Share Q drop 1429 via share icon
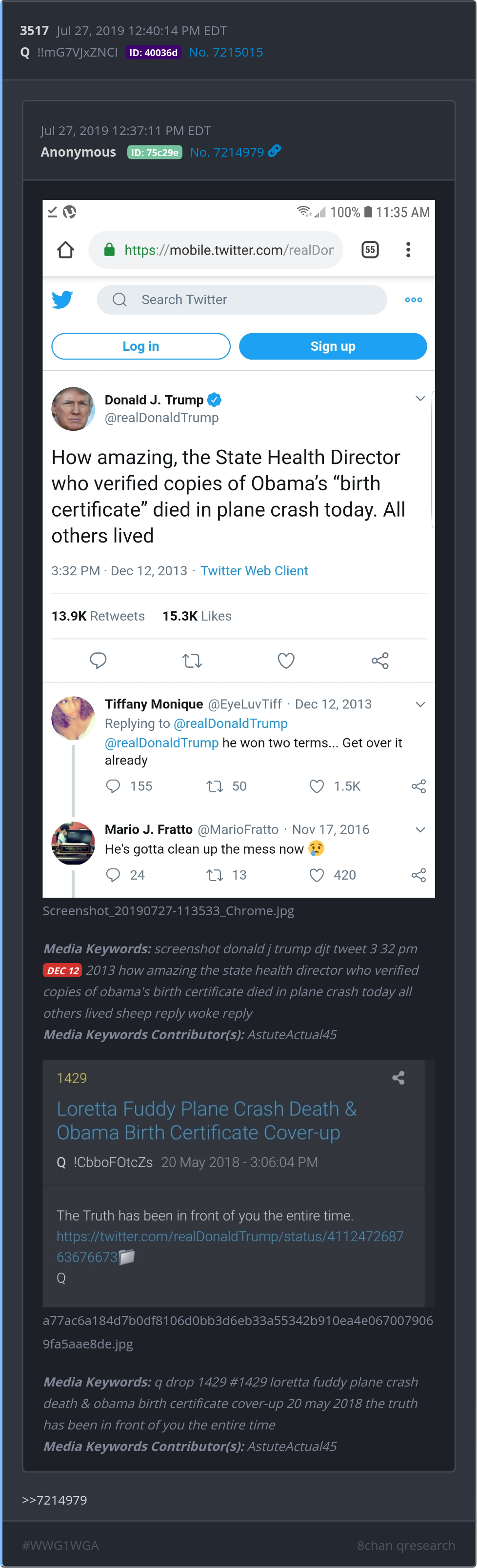Viewport: 477px width, 1568px height. point(398,1078)
